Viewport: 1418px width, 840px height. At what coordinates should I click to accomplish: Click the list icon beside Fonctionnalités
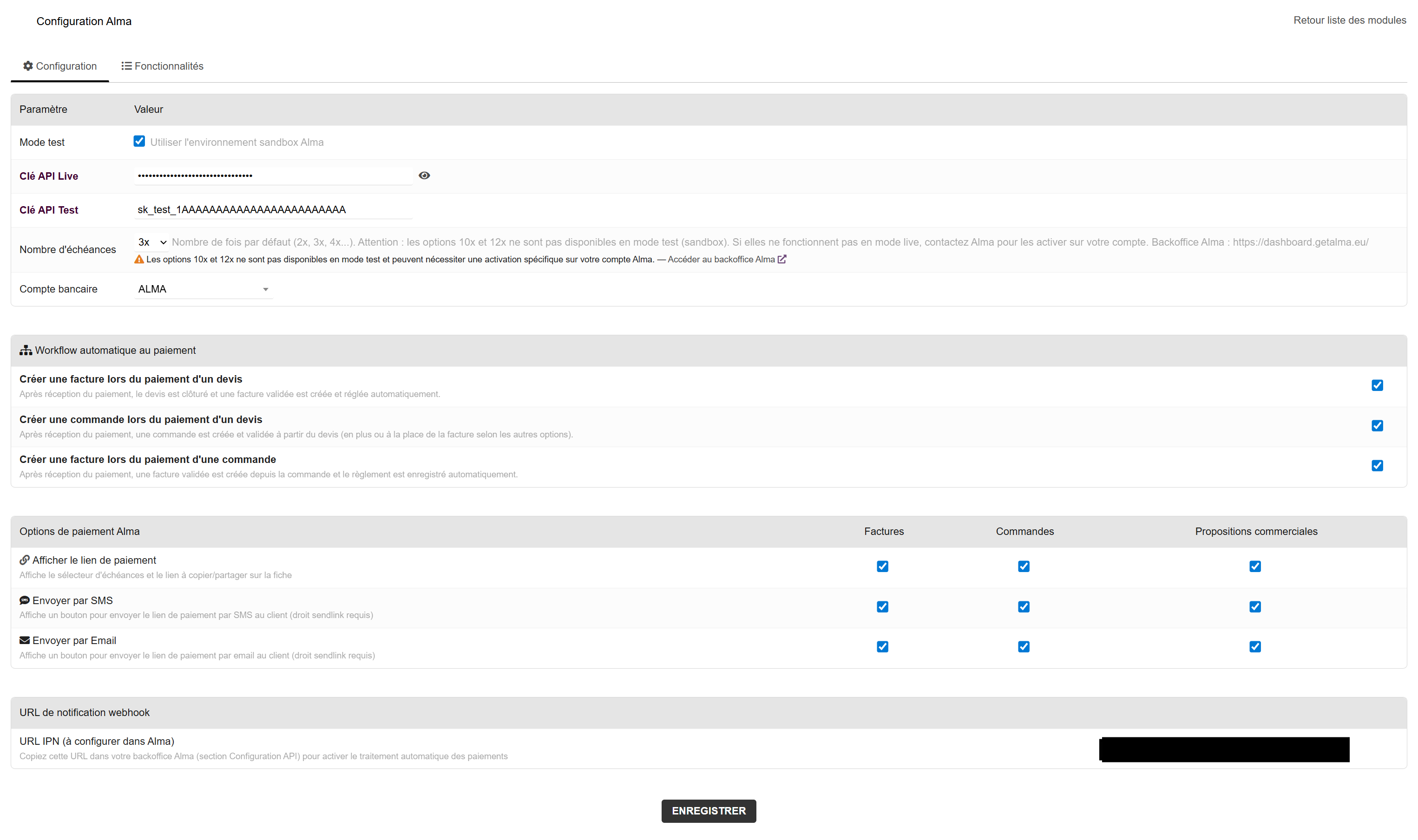click(126, 65)
